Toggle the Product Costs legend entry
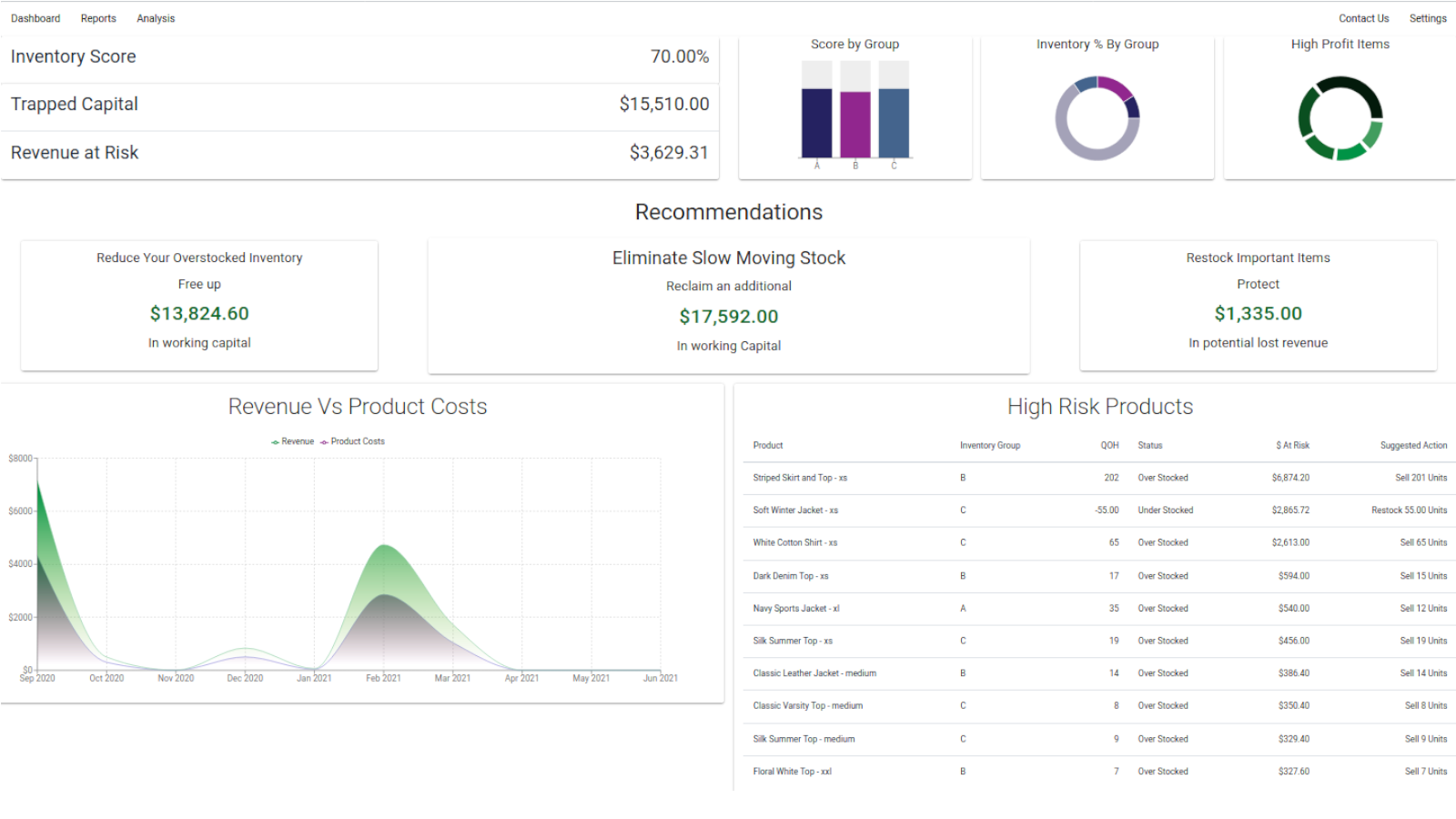 tap(352, 441)
